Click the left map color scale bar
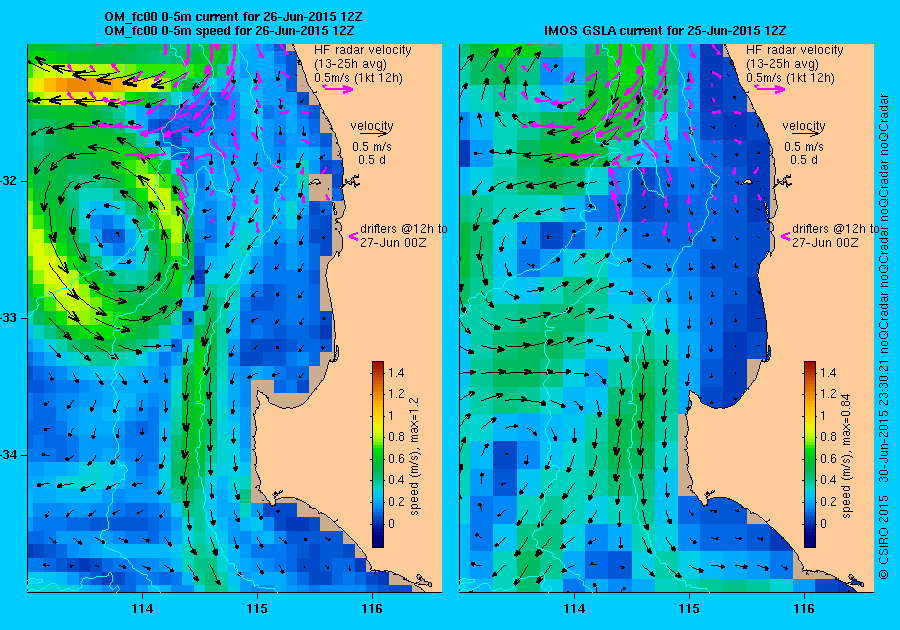Image resolution: width=900 pixels, height=630 pixels. [x=378, y=454]
